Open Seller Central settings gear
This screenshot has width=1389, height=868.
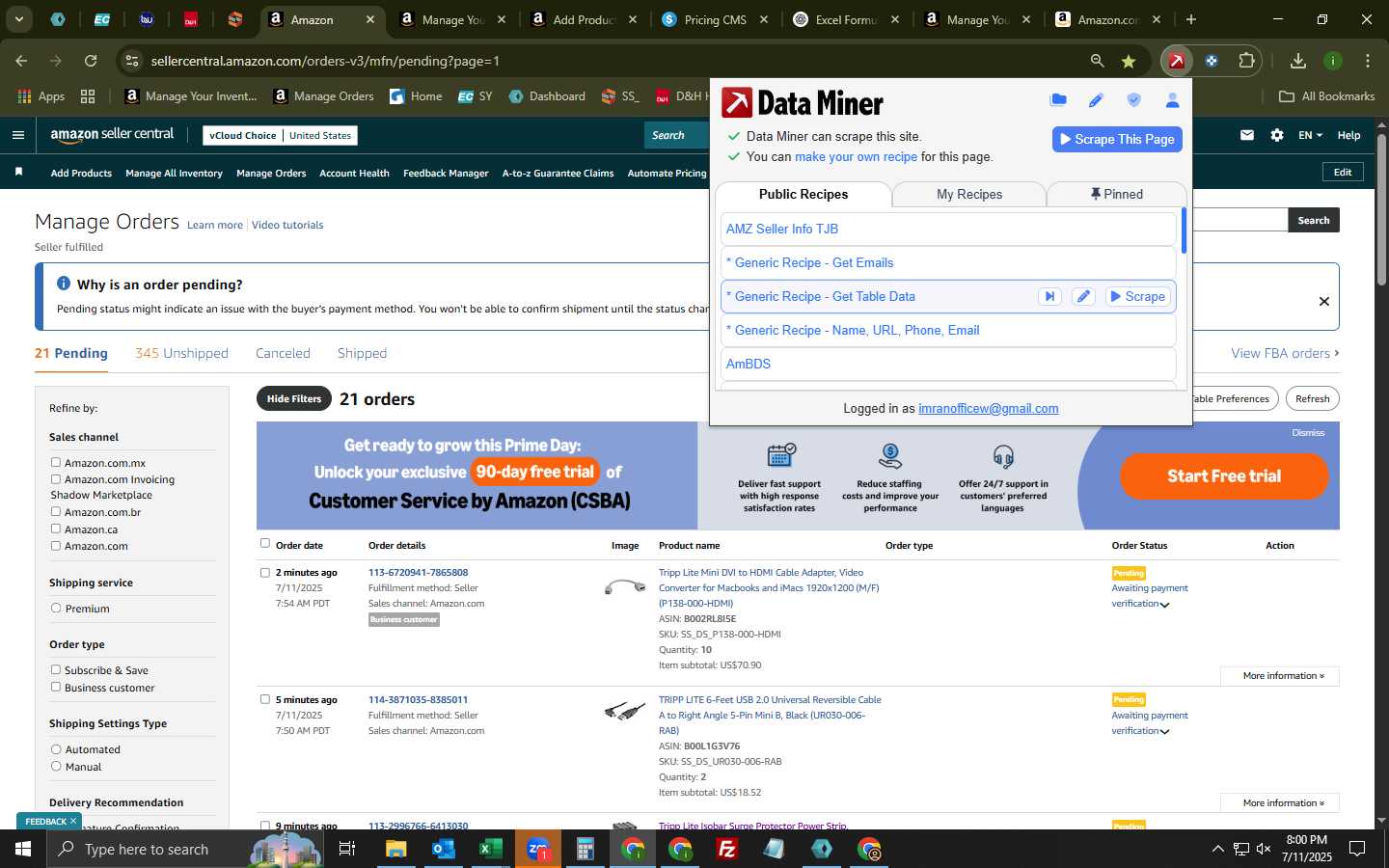1277,135
